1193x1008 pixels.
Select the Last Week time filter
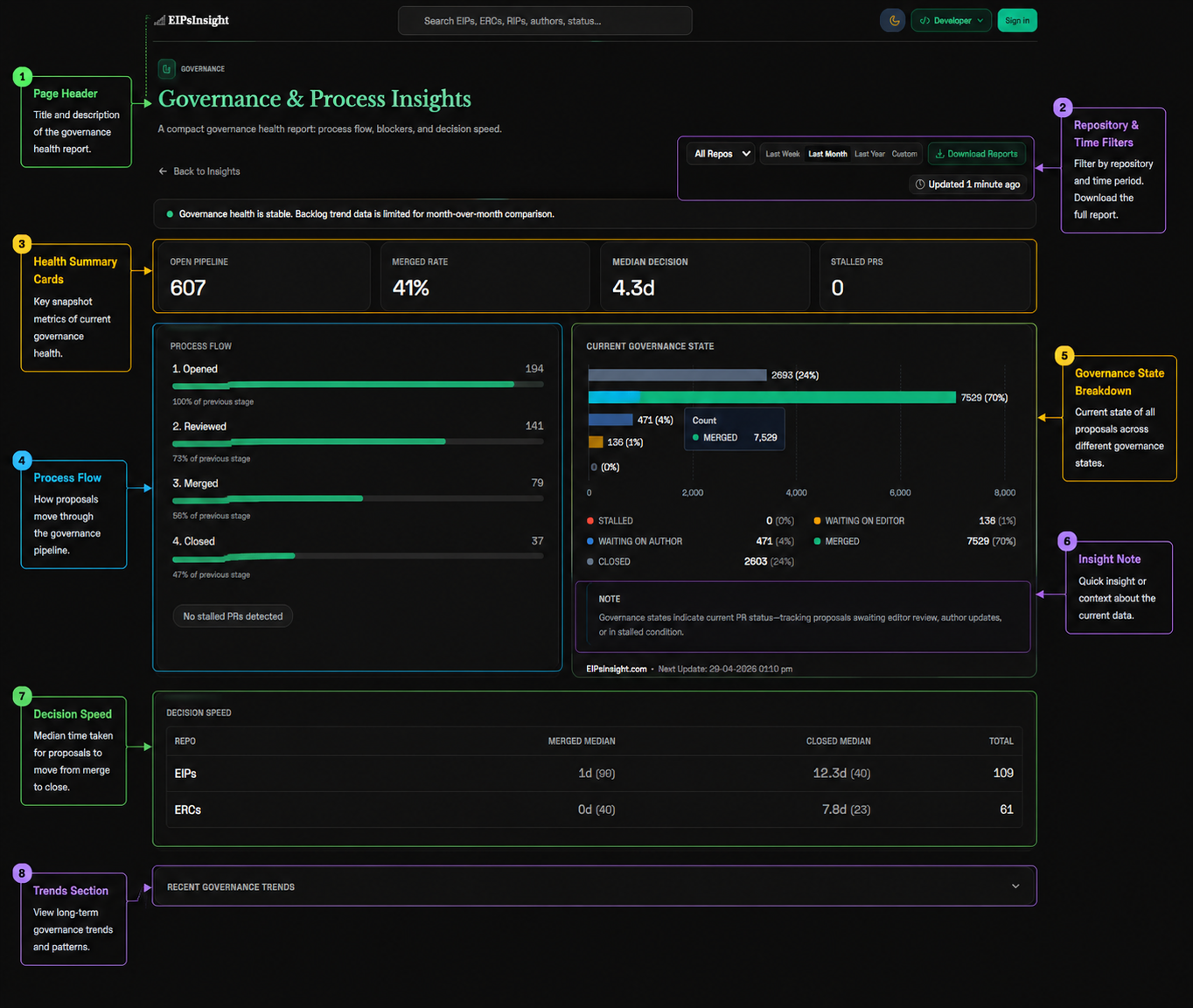click(782, 154)
